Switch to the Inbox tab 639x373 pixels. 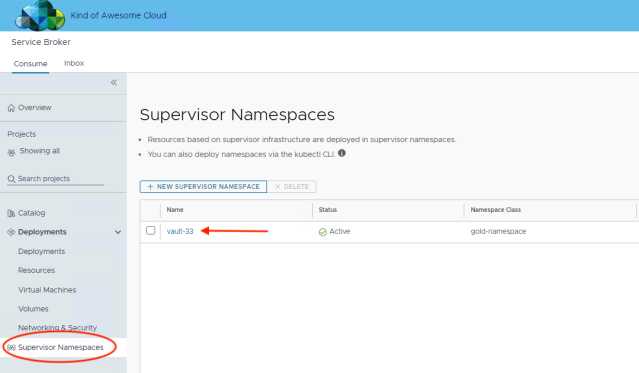click(74, 63)
